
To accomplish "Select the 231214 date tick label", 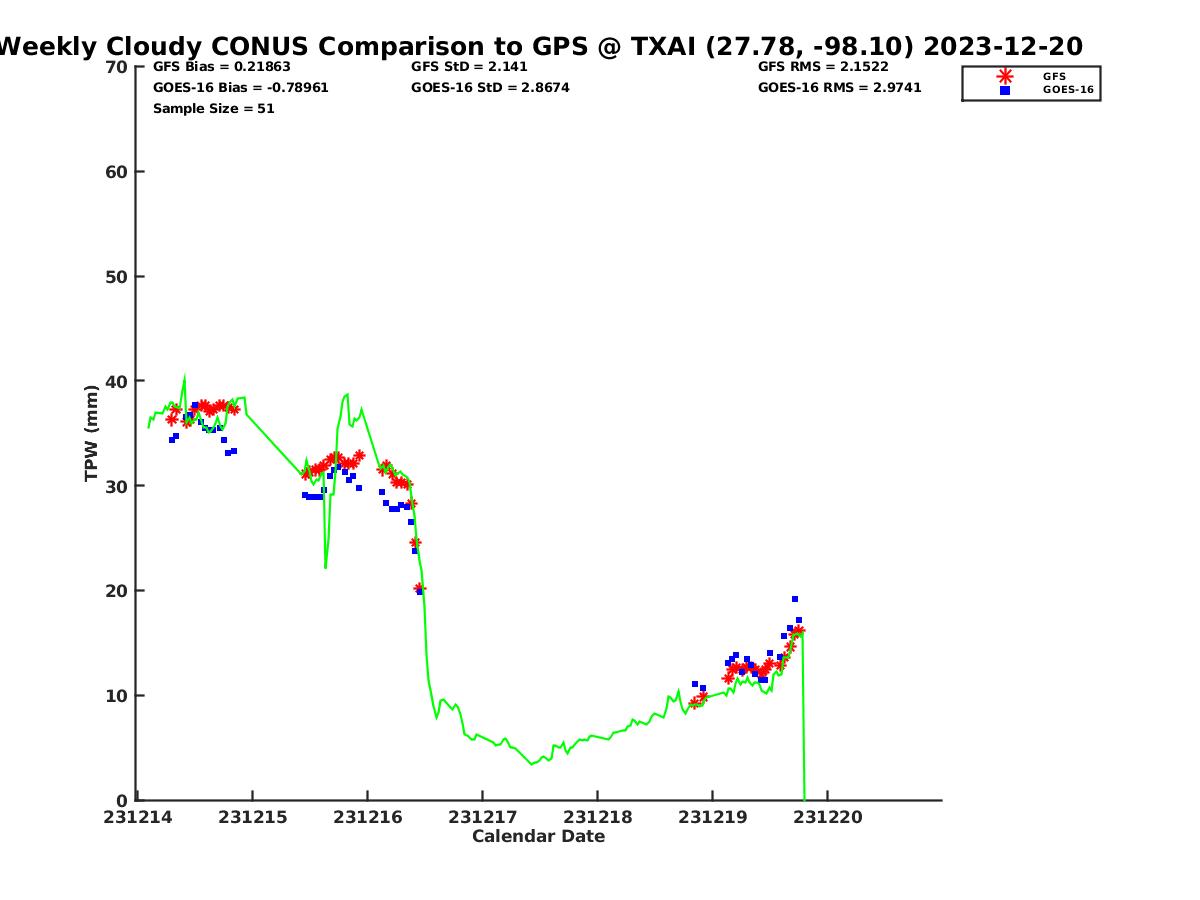I will pos(137,817).
